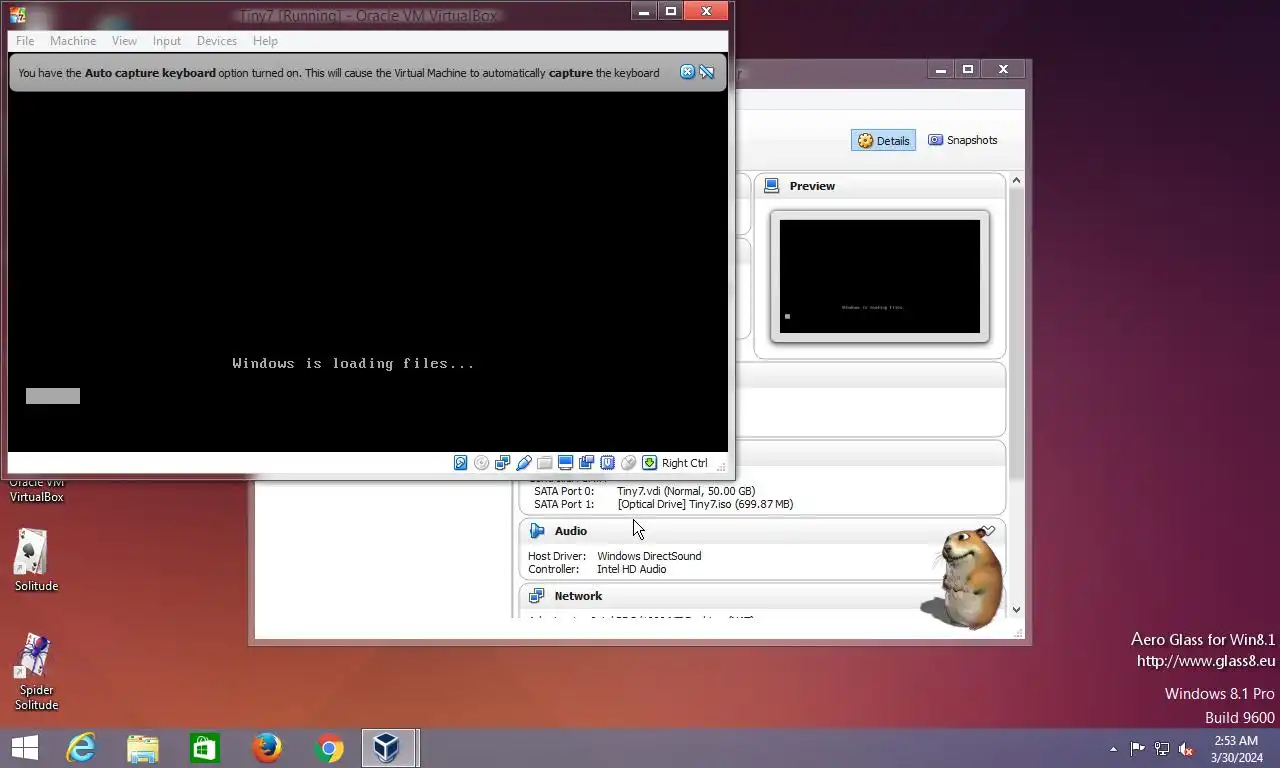Switch to Snapshots in VirtualBox Manager
The height and width of the screenshot is (768, 1280).
[963, 140]
